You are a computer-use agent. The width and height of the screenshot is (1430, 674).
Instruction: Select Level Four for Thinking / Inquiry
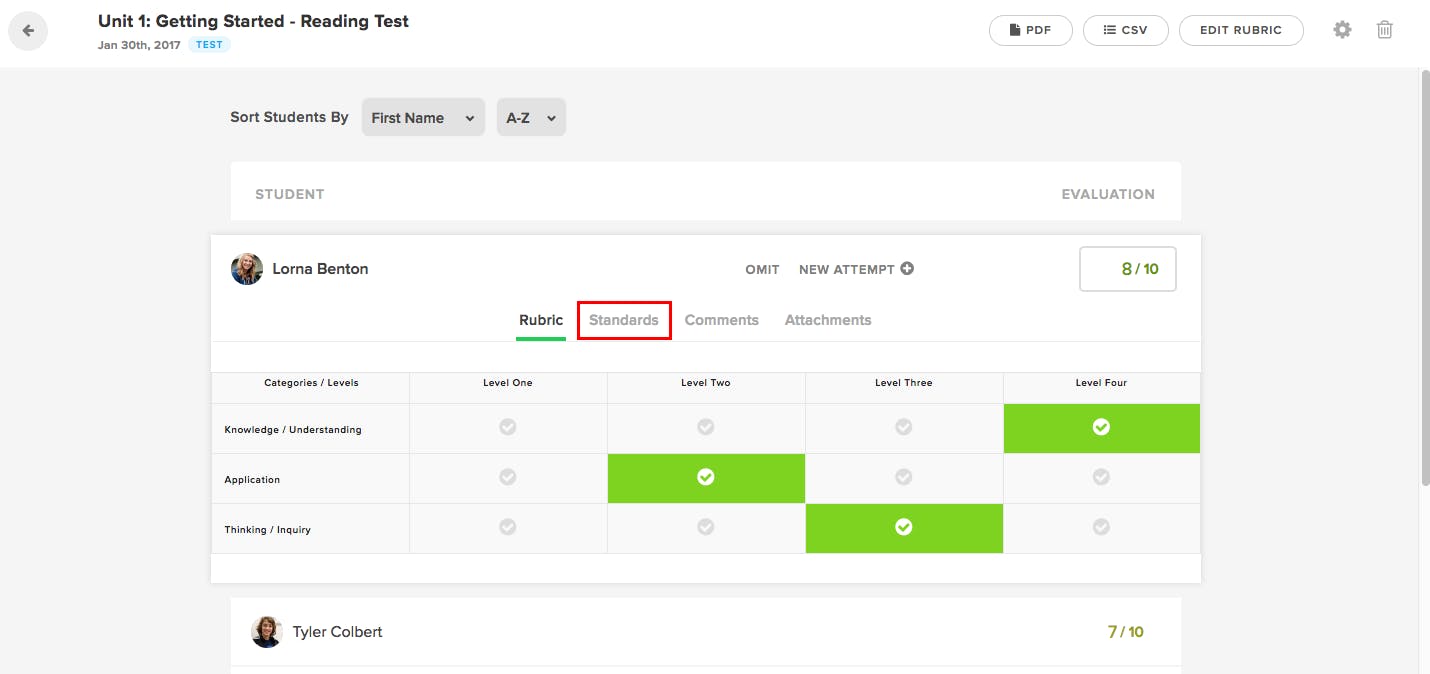[1101, 527]
